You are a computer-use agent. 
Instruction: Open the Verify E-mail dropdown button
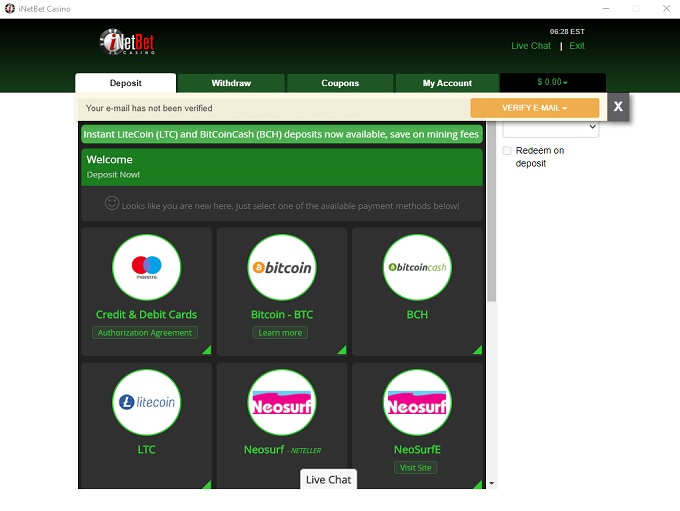click(534, 108)
